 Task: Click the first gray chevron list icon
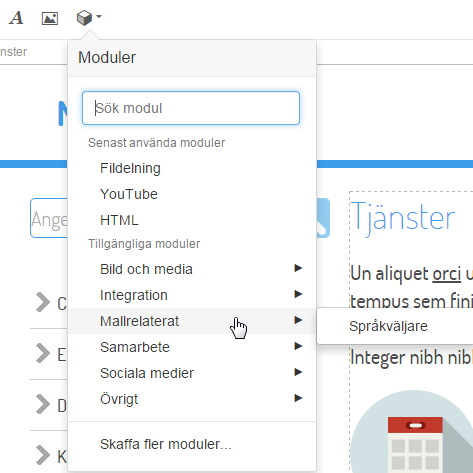coord(43,302)
